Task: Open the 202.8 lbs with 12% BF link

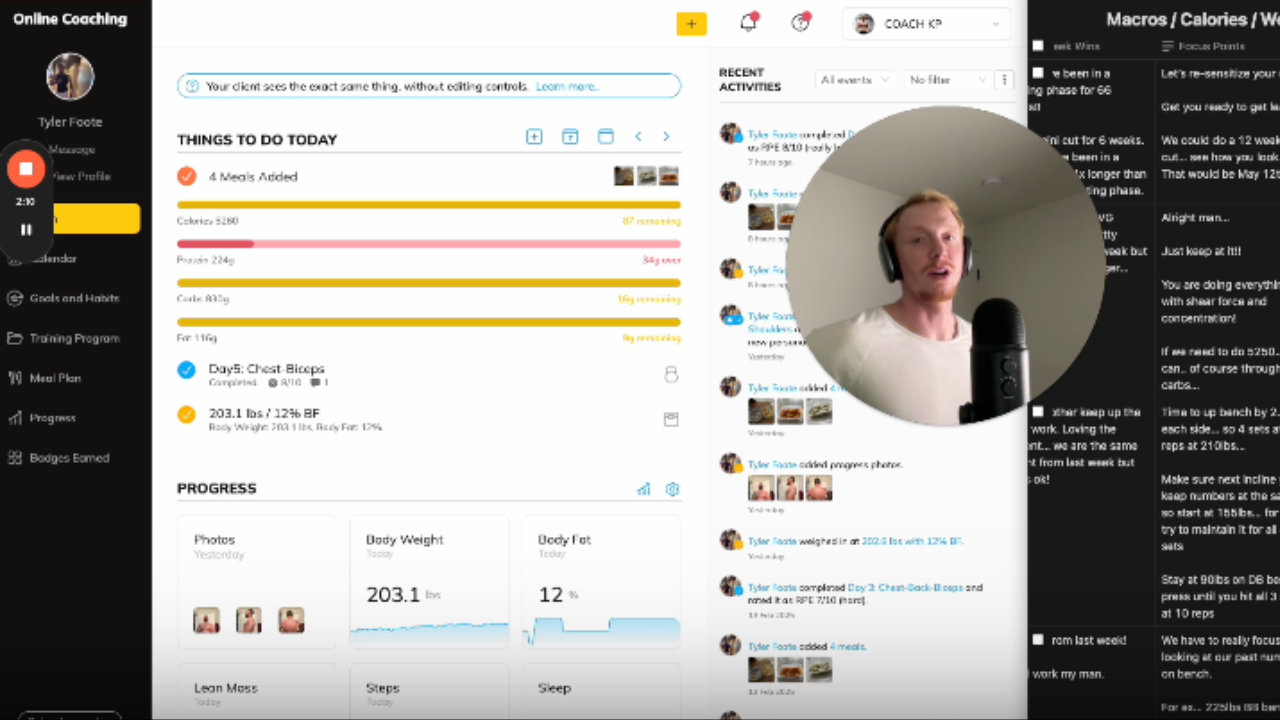Action: click(911, 541)
